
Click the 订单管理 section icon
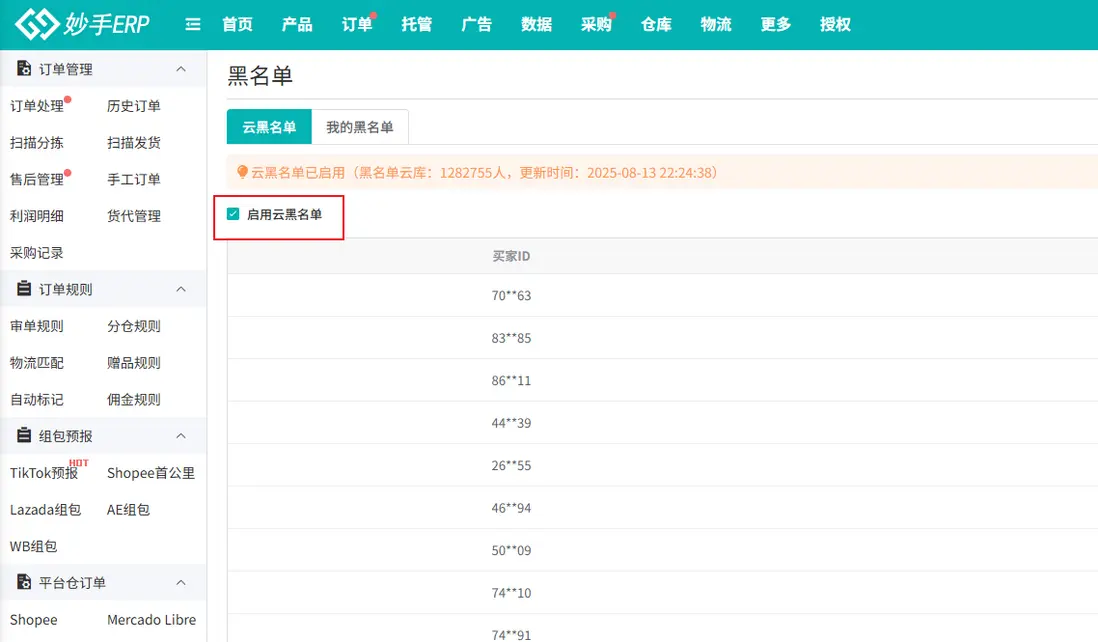24,69
